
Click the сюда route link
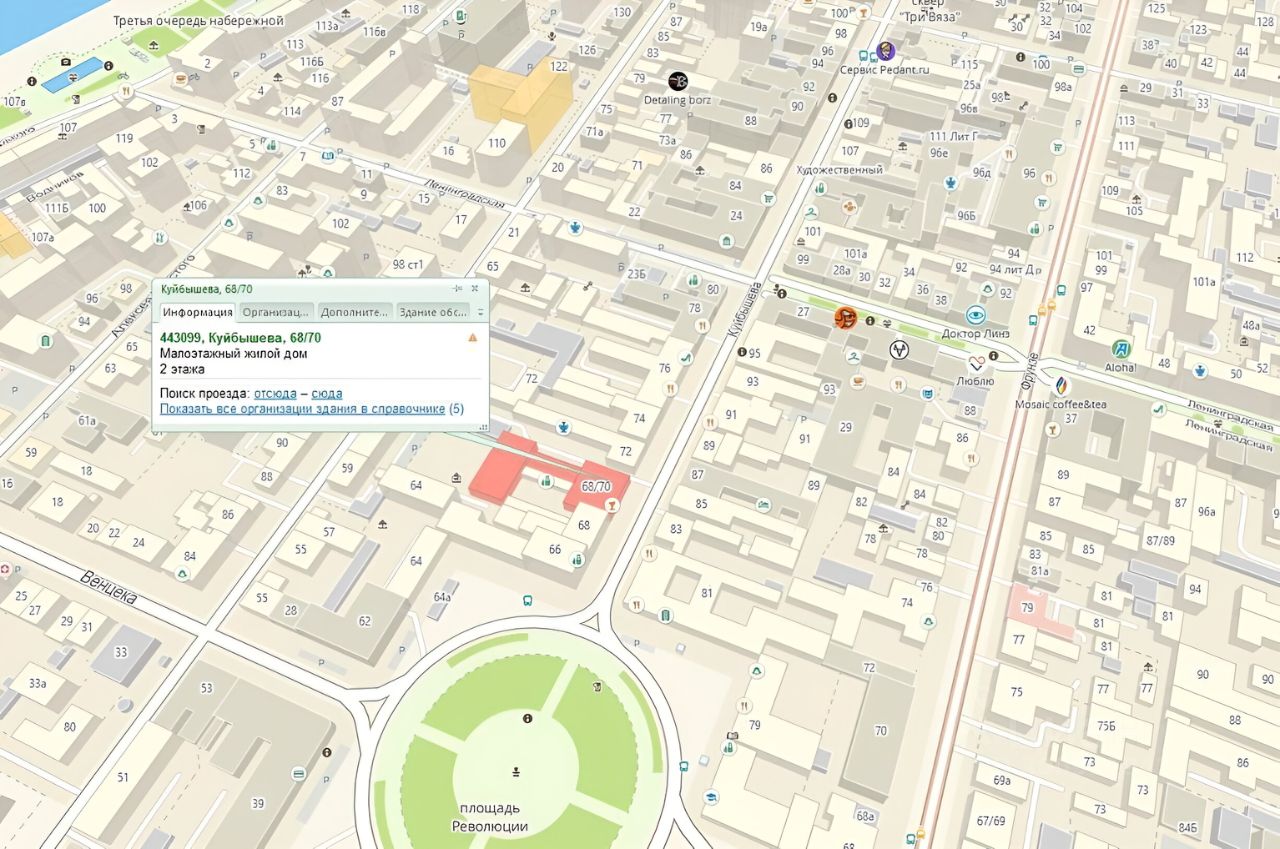(327, 394)
